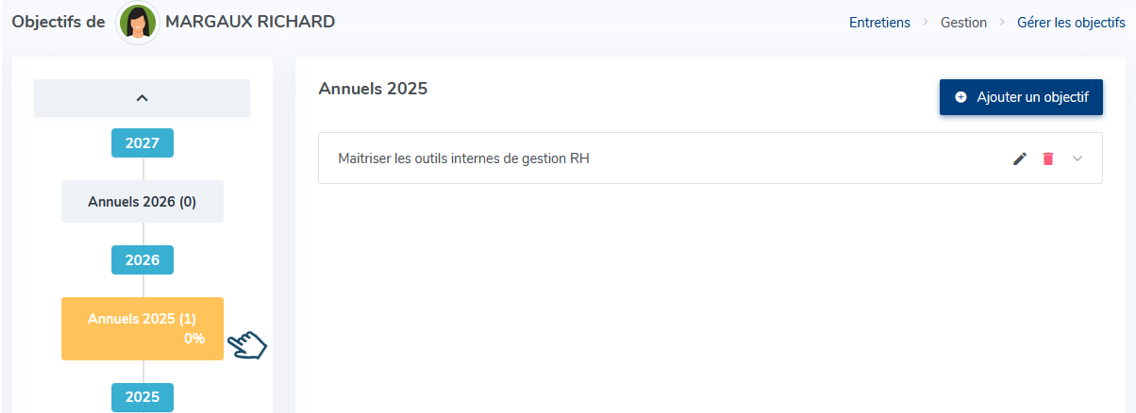Add a new objective with Ajouter un objectif
This screenshot has width=1136, height=413.
[x=1021, y=97]
